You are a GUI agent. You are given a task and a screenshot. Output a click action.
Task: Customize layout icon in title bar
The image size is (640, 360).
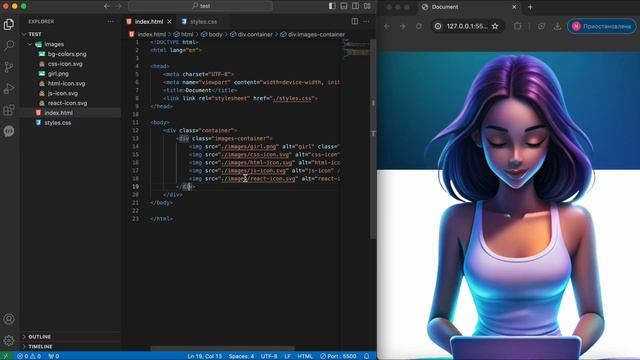(367, 6)
